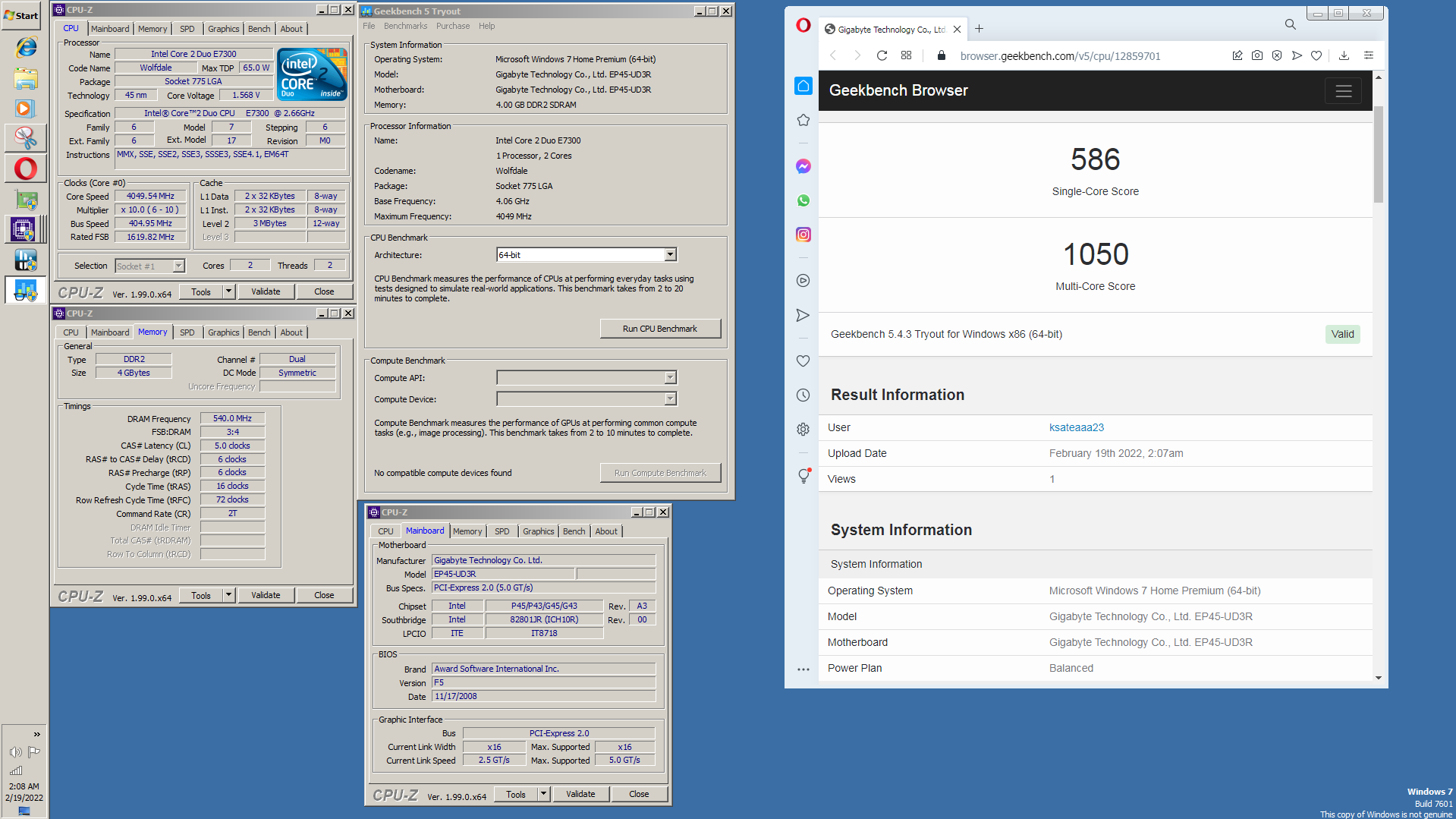Open Opera tab grid start page icon
The width and height of the screenshot is (1456, 819).
[906, 55]
